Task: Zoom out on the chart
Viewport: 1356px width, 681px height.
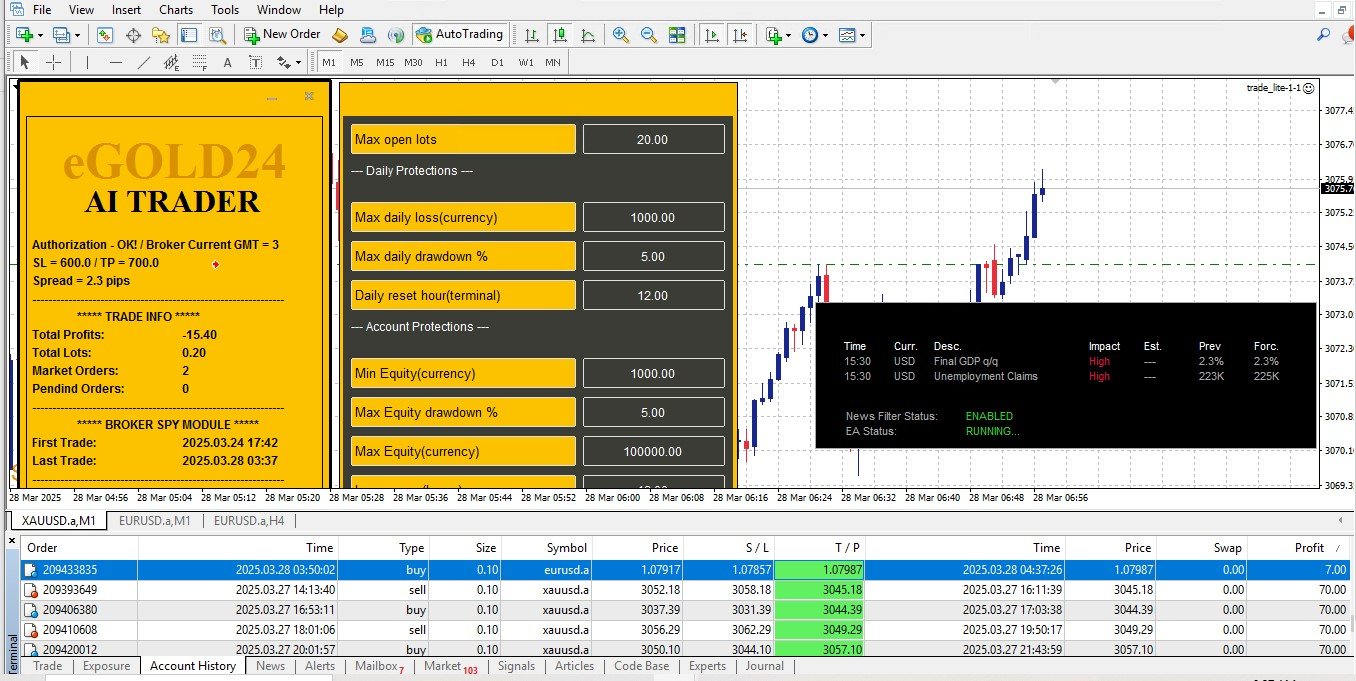Action: click(x=649, y=34)
